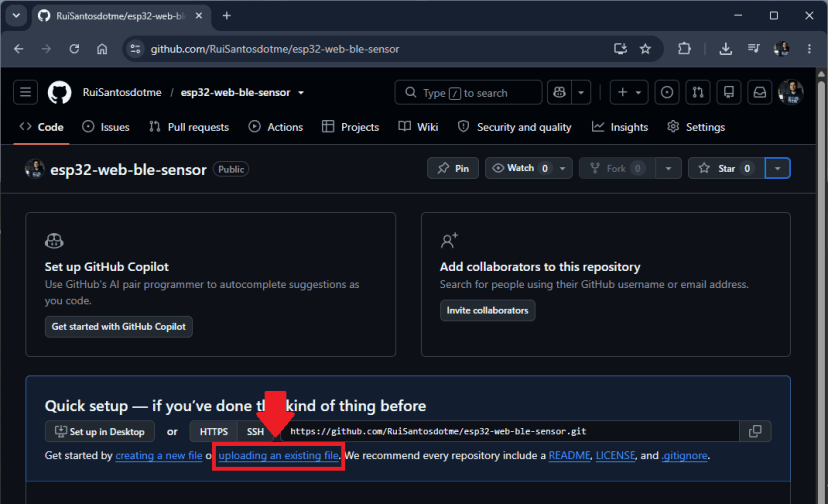The width and height of the screenshot is (828, 504).
Task: Switch to the Wiki tab
Action: pyautogui.click(x=418, y=127)
